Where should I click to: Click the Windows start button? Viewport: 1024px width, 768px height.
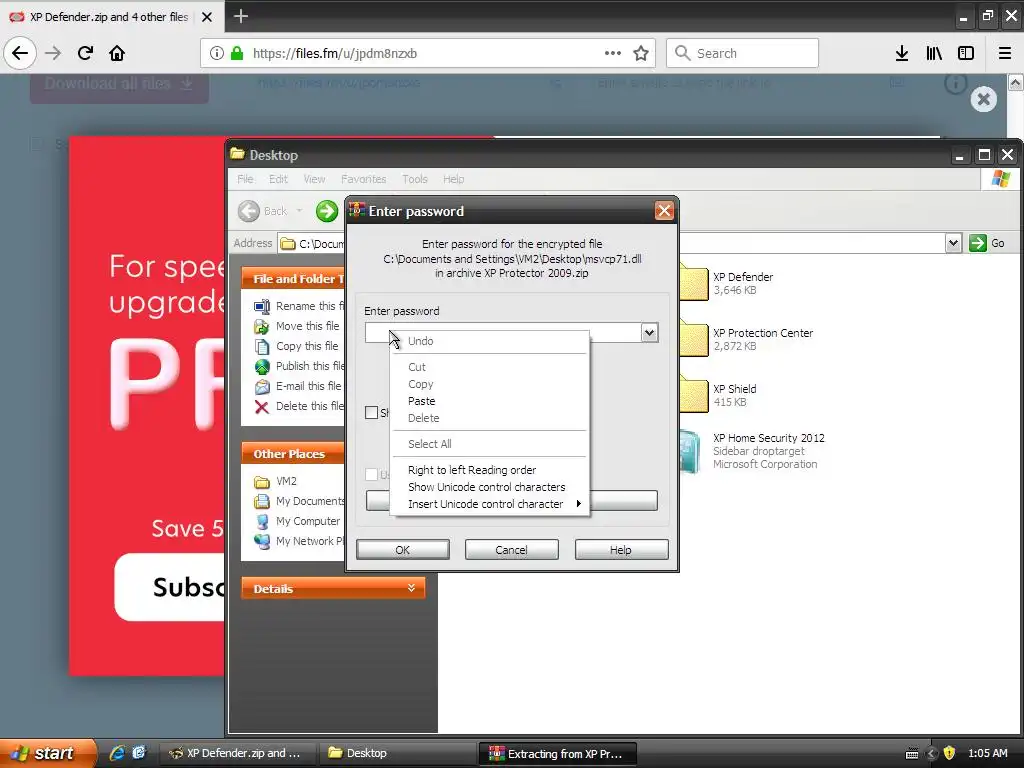pos(47,753)
